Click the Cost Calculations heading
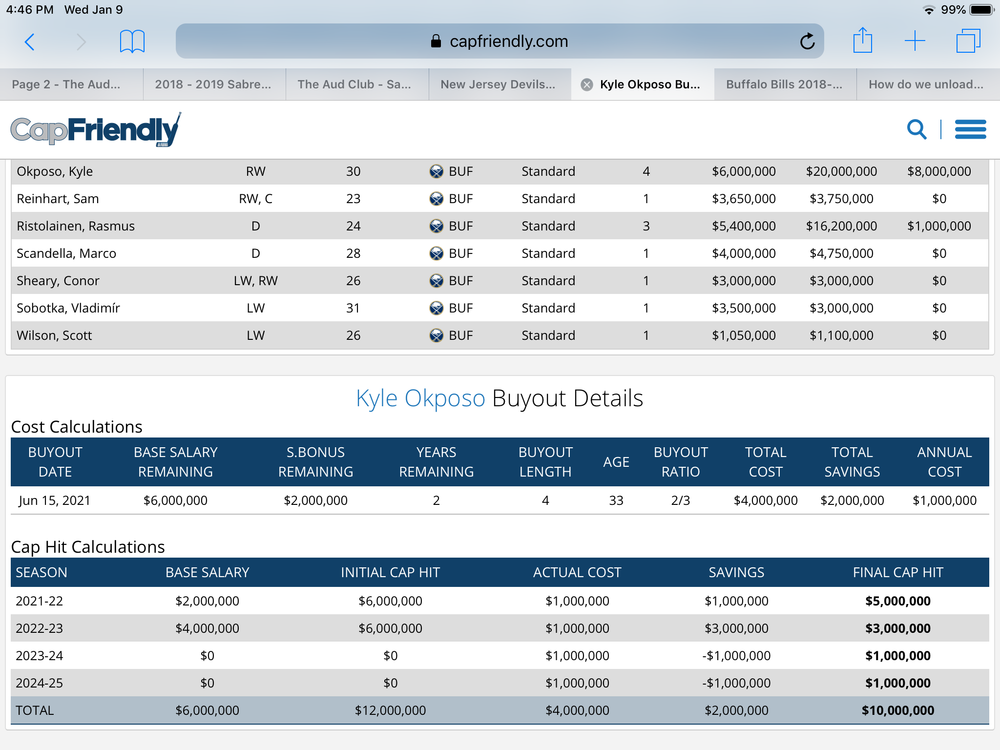The image size is (1000, 750). (x=77, y=427)
